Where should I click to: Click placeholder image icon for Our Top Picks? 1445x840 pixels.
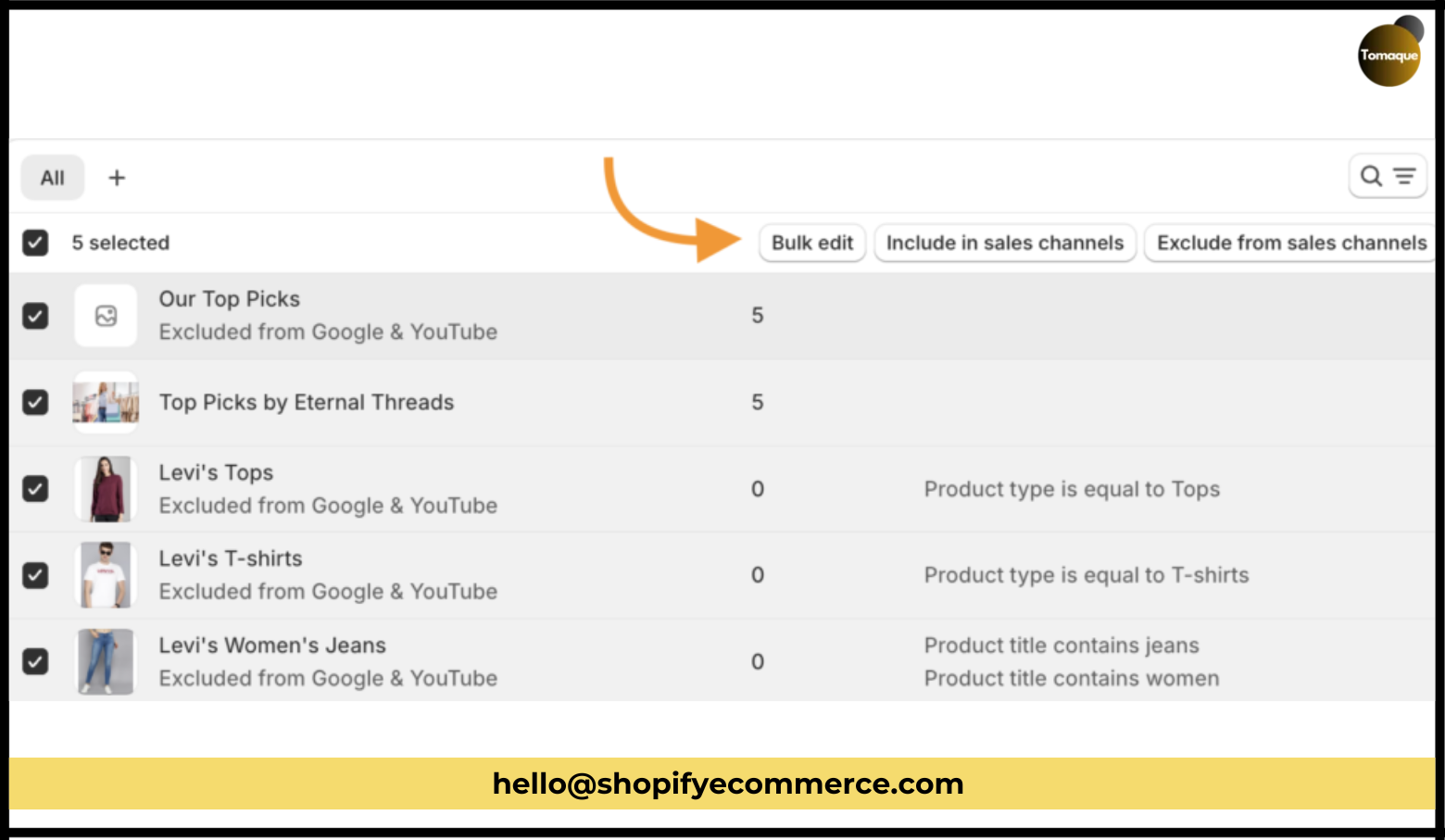pos(106,316)
